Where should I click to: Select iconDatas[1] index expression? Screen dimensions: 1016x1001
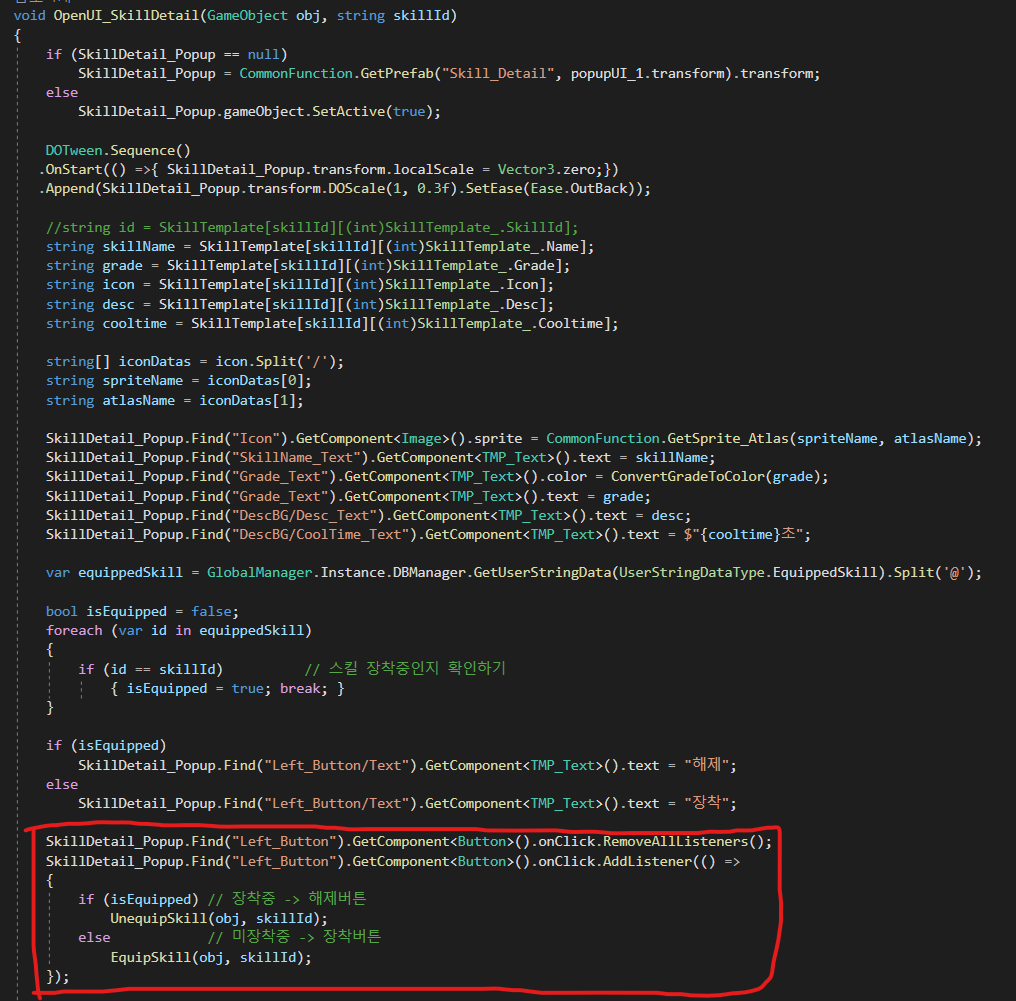[247, 400]
